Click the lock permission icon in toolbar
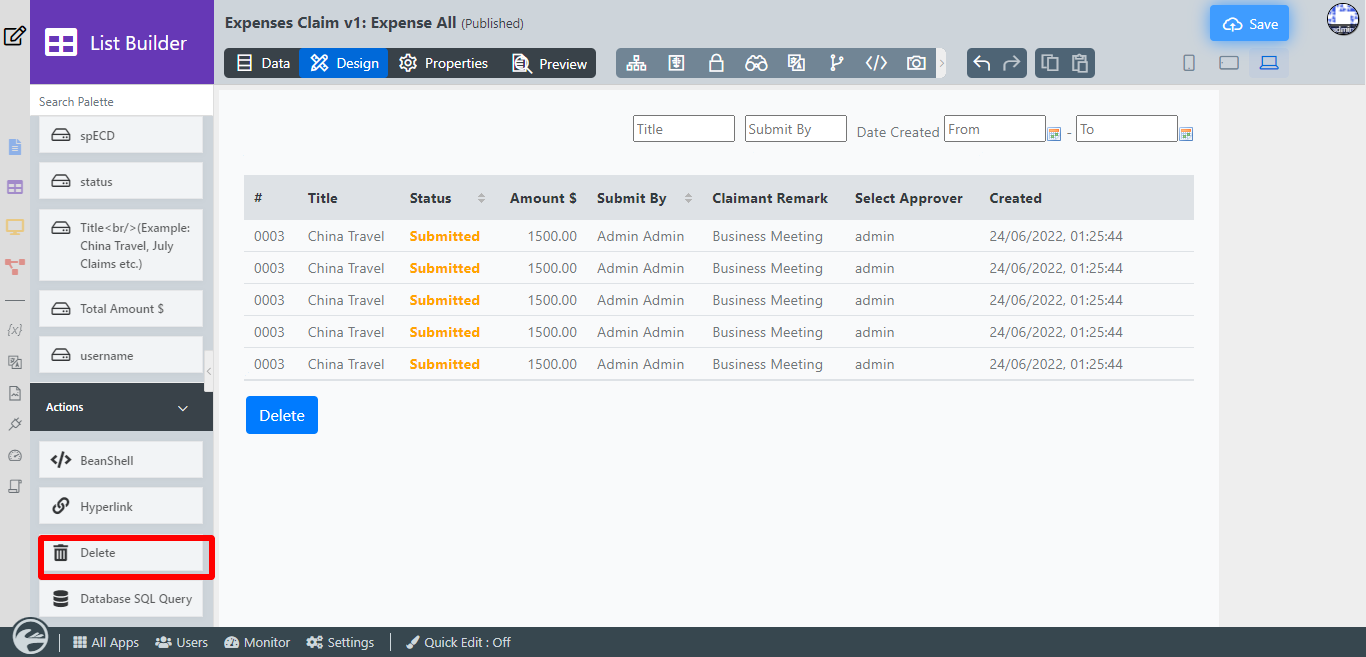Viewport: 1366px width, 657px height. point(716,63)
